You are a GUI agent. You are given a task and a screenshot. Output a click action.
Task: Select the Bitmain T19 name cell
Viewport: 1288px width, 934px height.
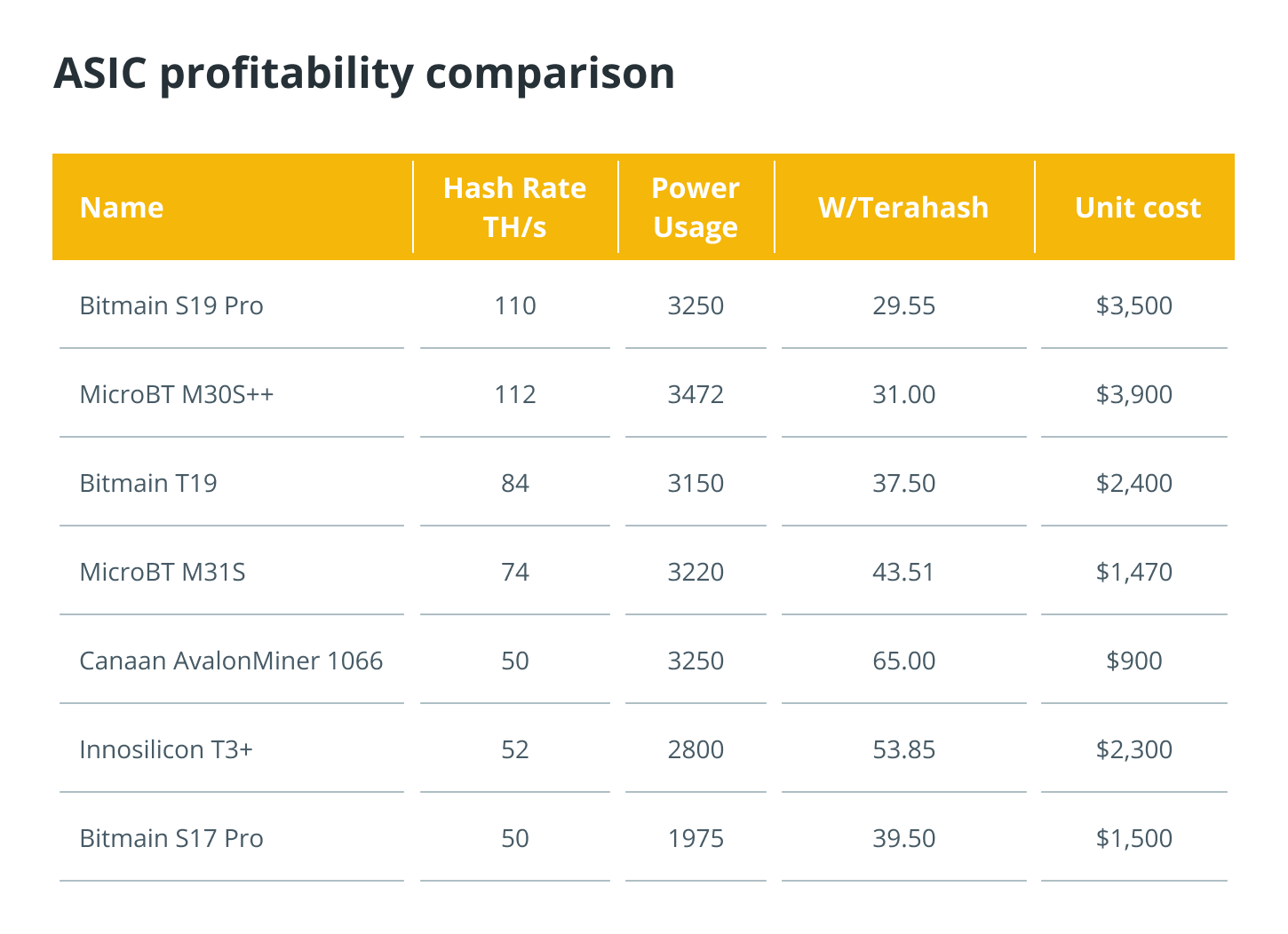148,483
